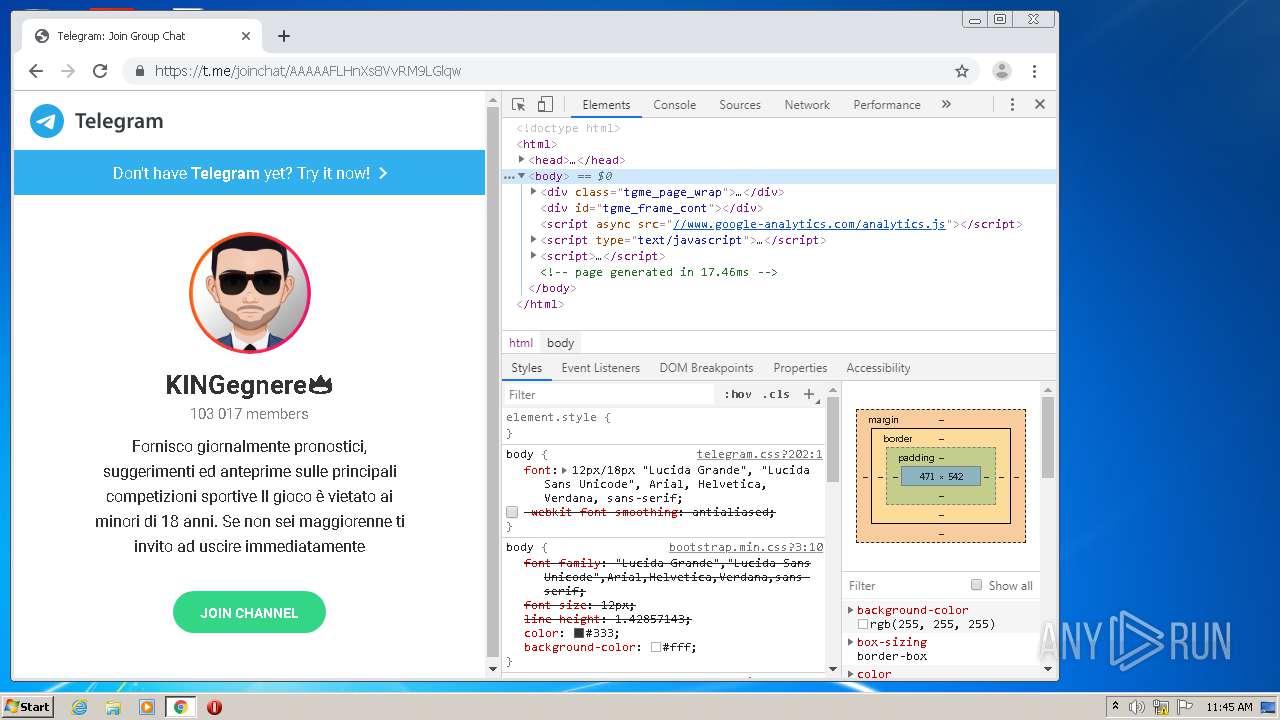Enable the -webkit-font-smoothing property checkbox
1280x720 pixels.
[512, 512]
